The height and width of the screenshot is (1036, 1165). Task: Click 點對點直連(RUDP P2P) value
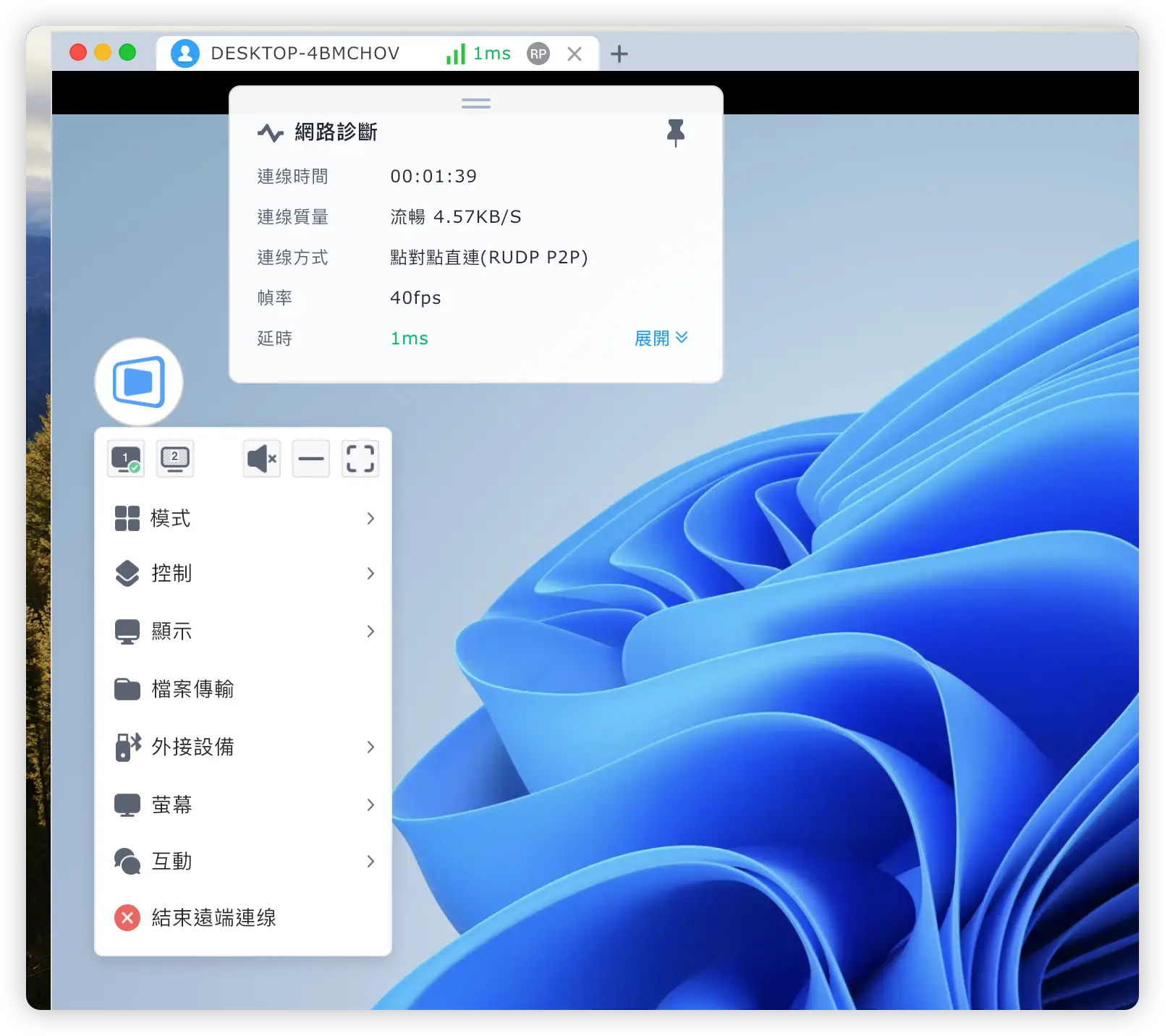(489, 258)
